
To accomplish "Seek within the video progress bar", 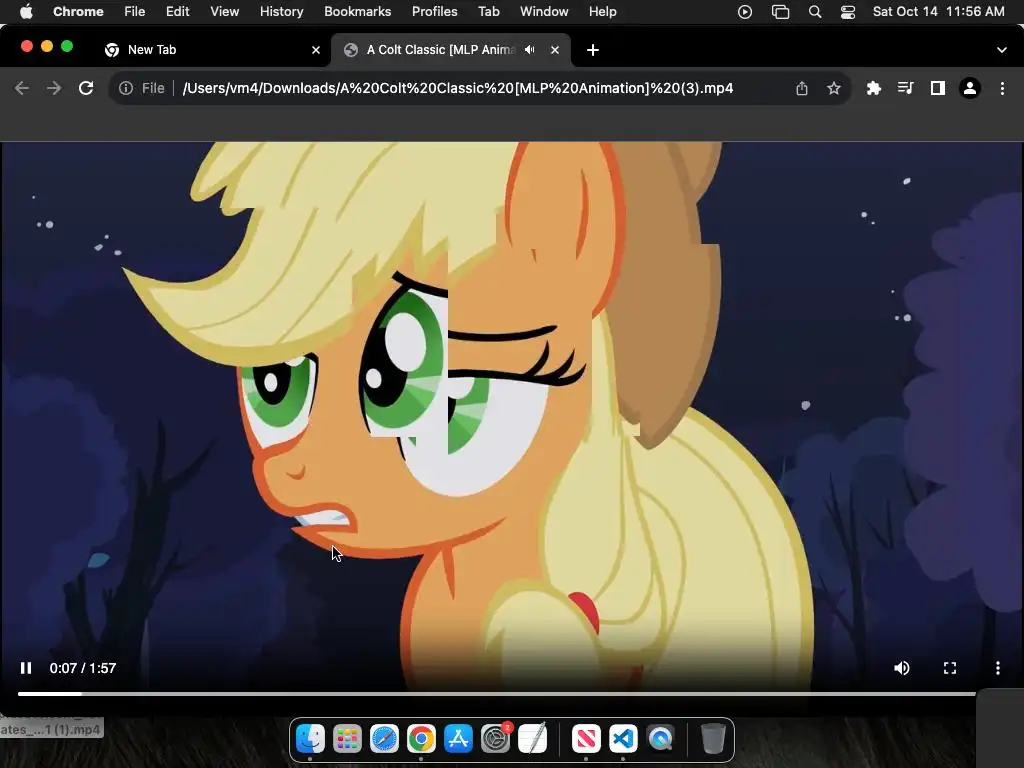I will pos(496,694).
